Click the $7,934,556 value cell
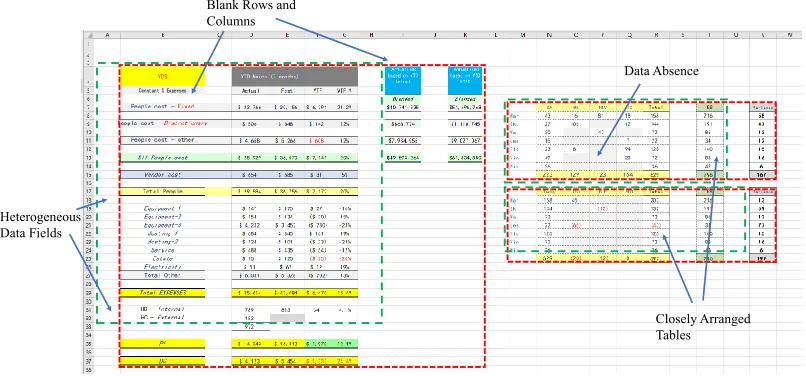Image resolution: width=806 pixels, height=376 pixels. [x=403, y=140]
